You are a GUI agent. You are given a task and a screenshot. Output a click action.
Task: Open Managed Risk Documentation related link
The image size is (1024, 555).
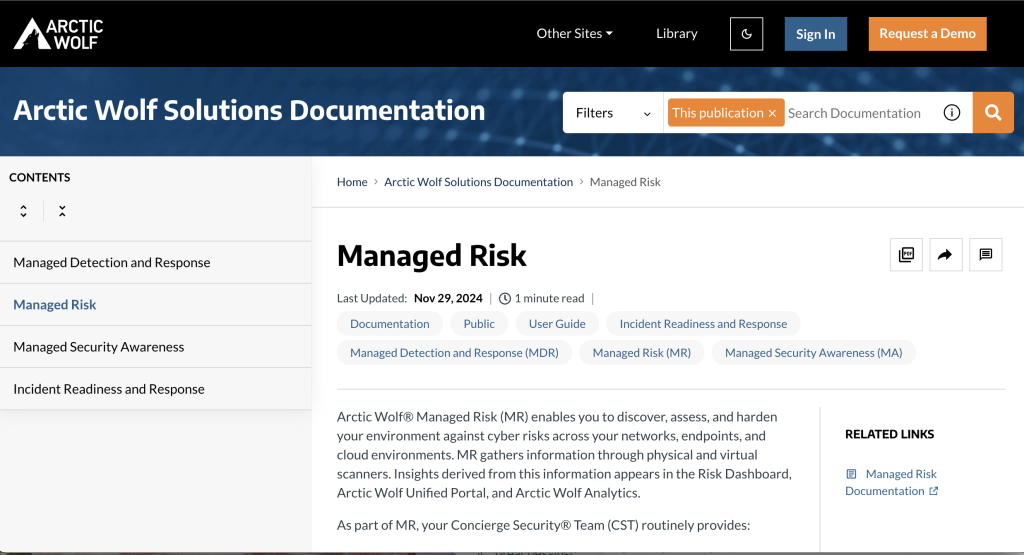[x=892, y=483]
